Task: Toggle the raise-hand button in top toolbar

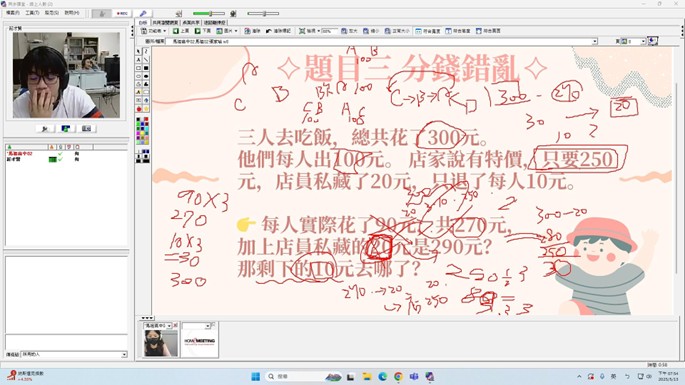Action: pyautogui.click(x=102, y=14)
